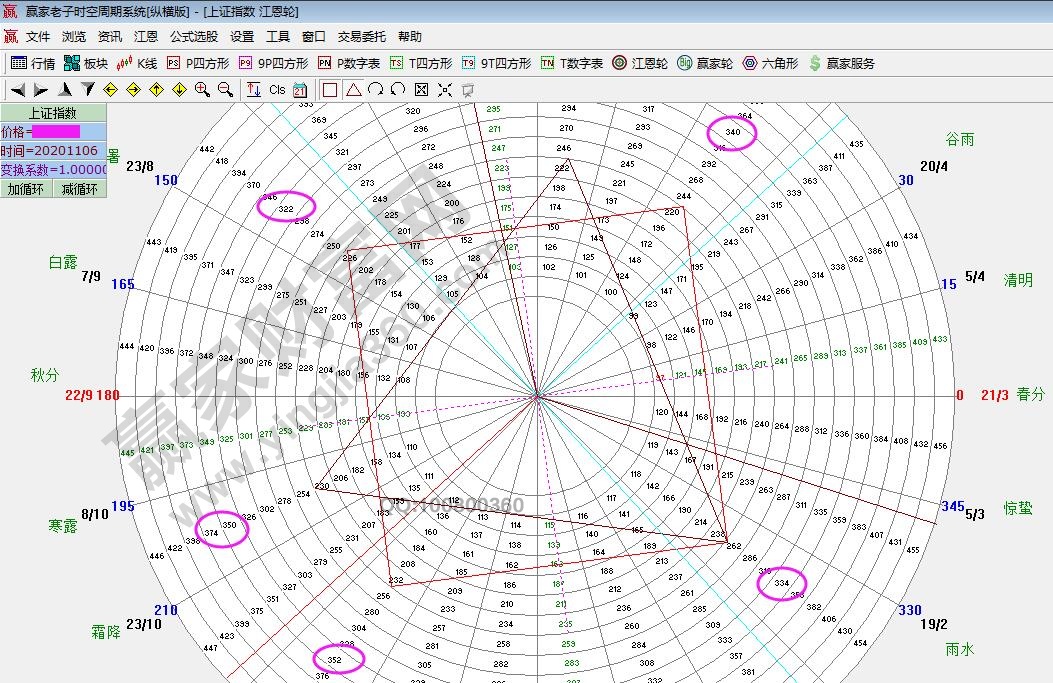Click the zoom out magnifier icon
The image size is (1053, 683).
pos(225,90)
